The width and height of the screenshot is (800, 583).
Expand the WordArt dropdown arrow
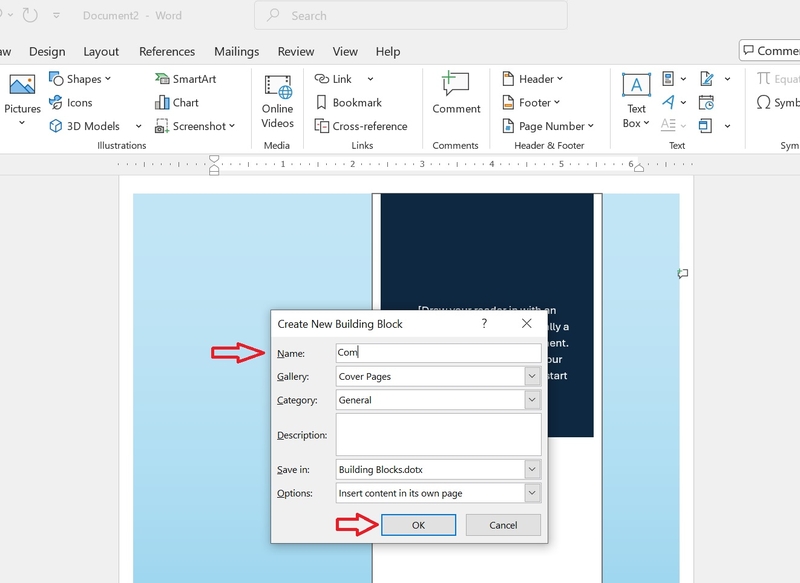click(x=683, y=103)
